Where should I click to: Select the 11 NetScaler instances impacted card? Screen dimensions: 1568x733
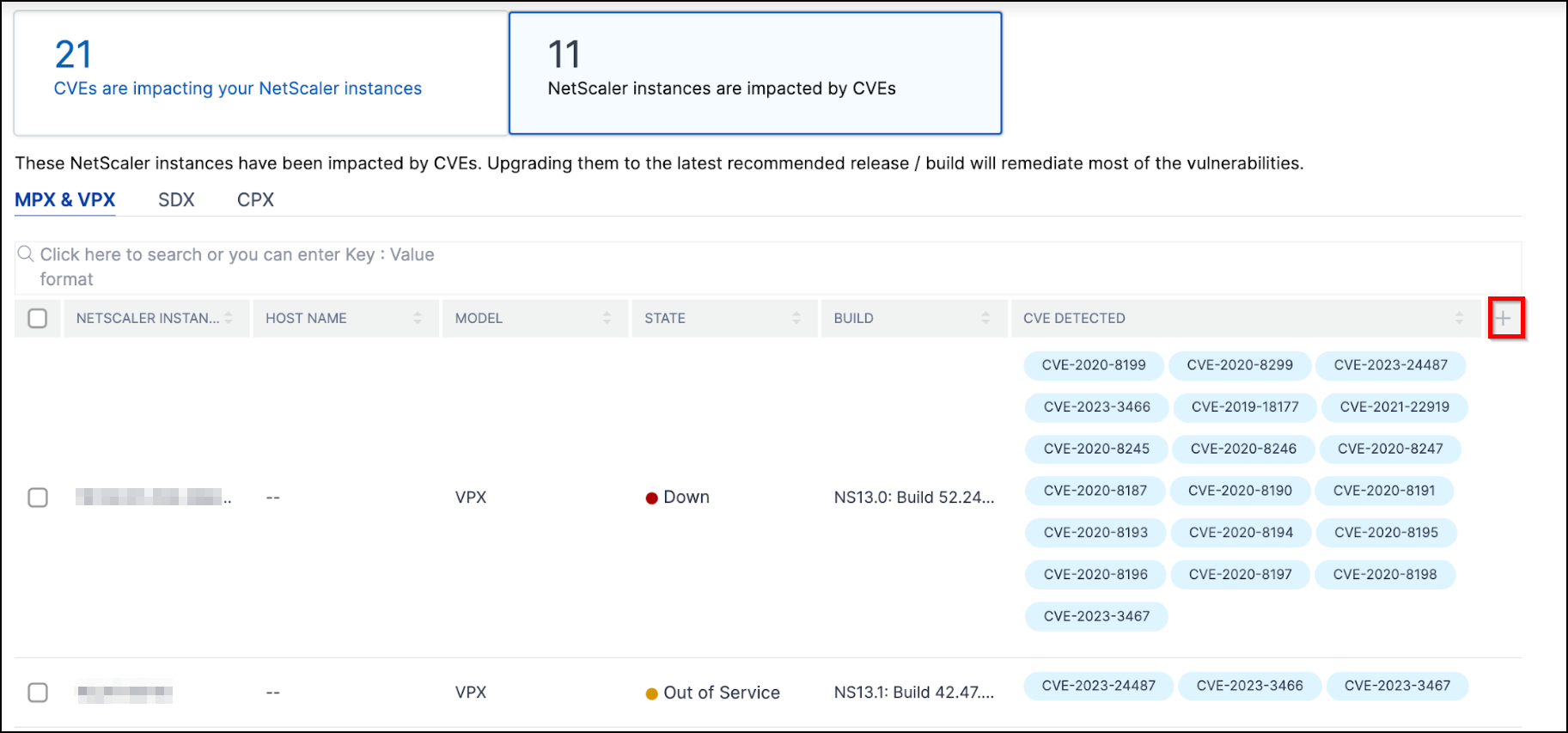click(x=755, y=73)
